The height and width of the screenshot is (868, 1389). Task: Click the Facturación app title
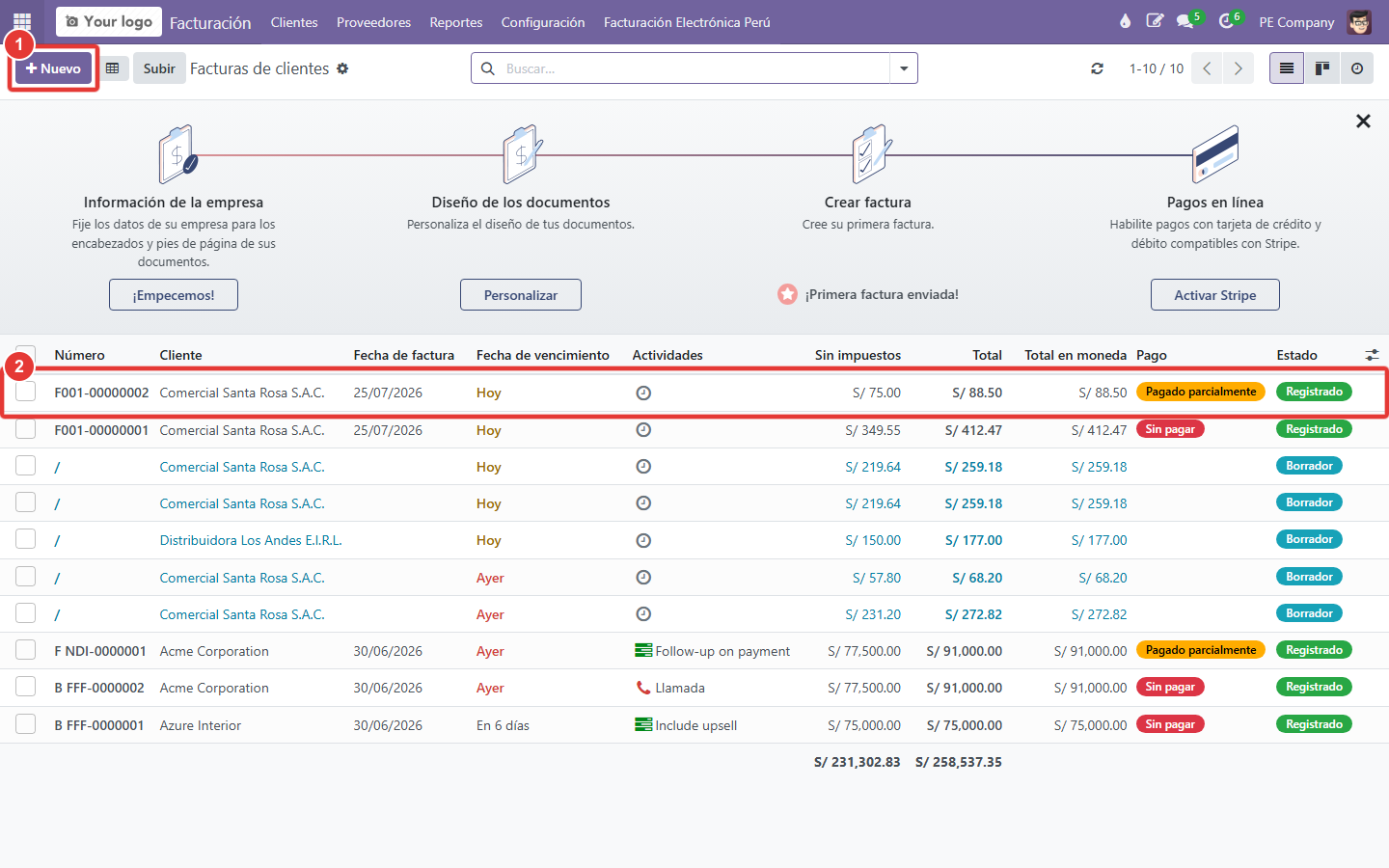210,22
